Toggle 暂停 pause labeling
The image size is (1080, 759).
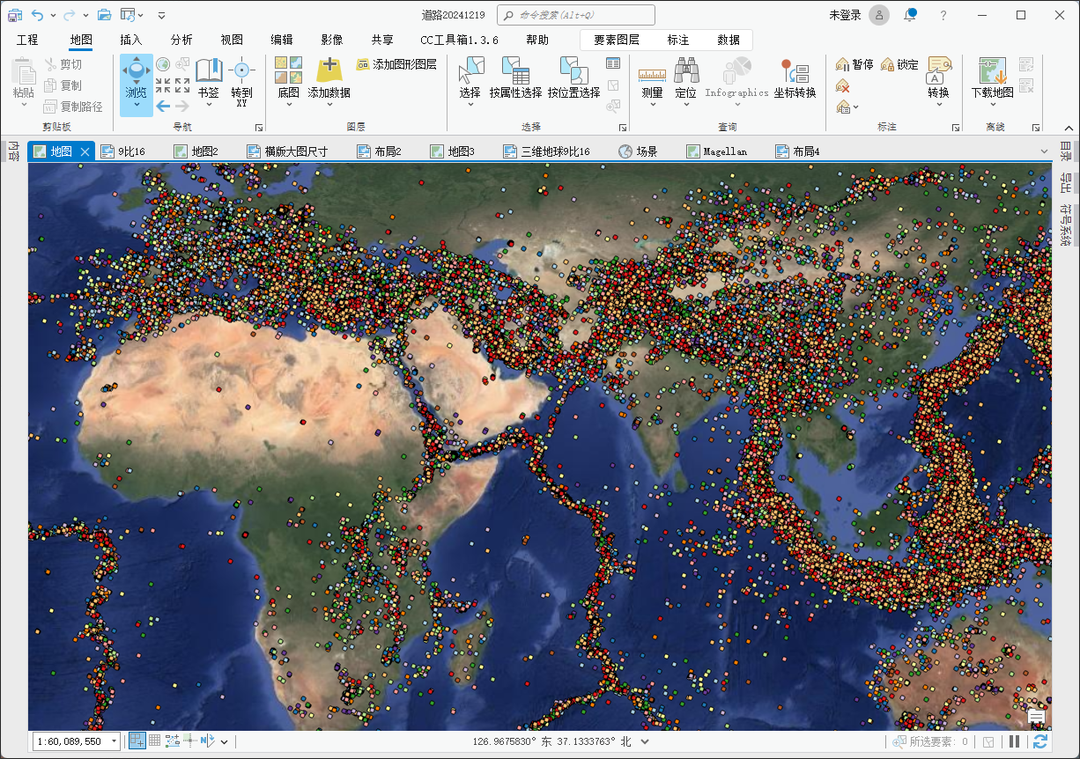click(x=854, y=65)
